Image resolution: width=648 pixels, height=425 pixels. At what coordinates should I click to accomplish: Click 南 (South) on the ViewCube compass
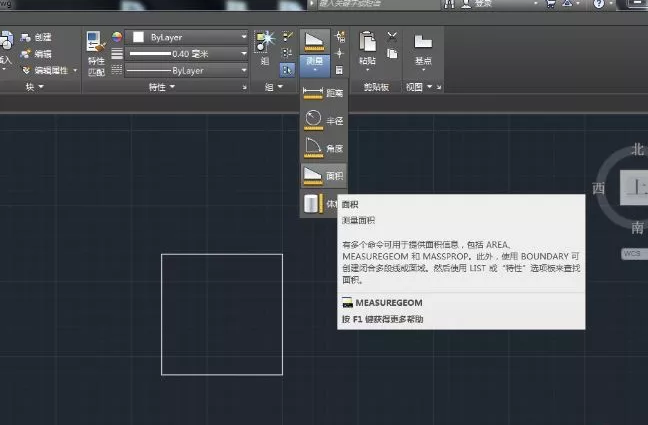coord(637,227)
